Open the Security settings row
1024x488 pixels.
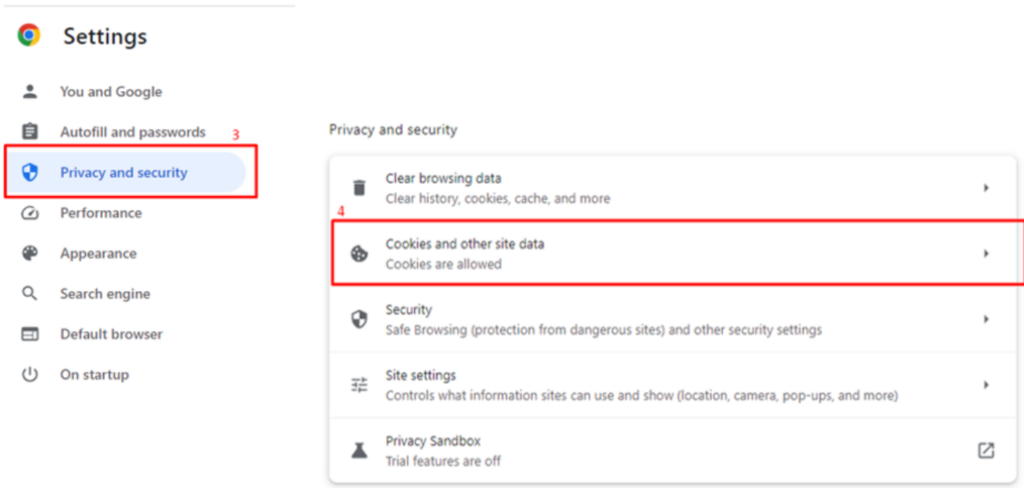click(x=600, y=319)
